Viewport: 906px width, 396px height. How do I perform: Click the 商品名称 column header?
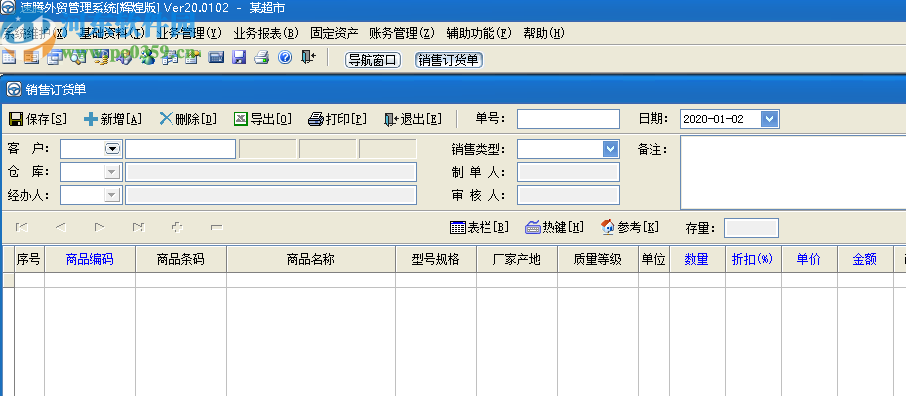point(311,260)
